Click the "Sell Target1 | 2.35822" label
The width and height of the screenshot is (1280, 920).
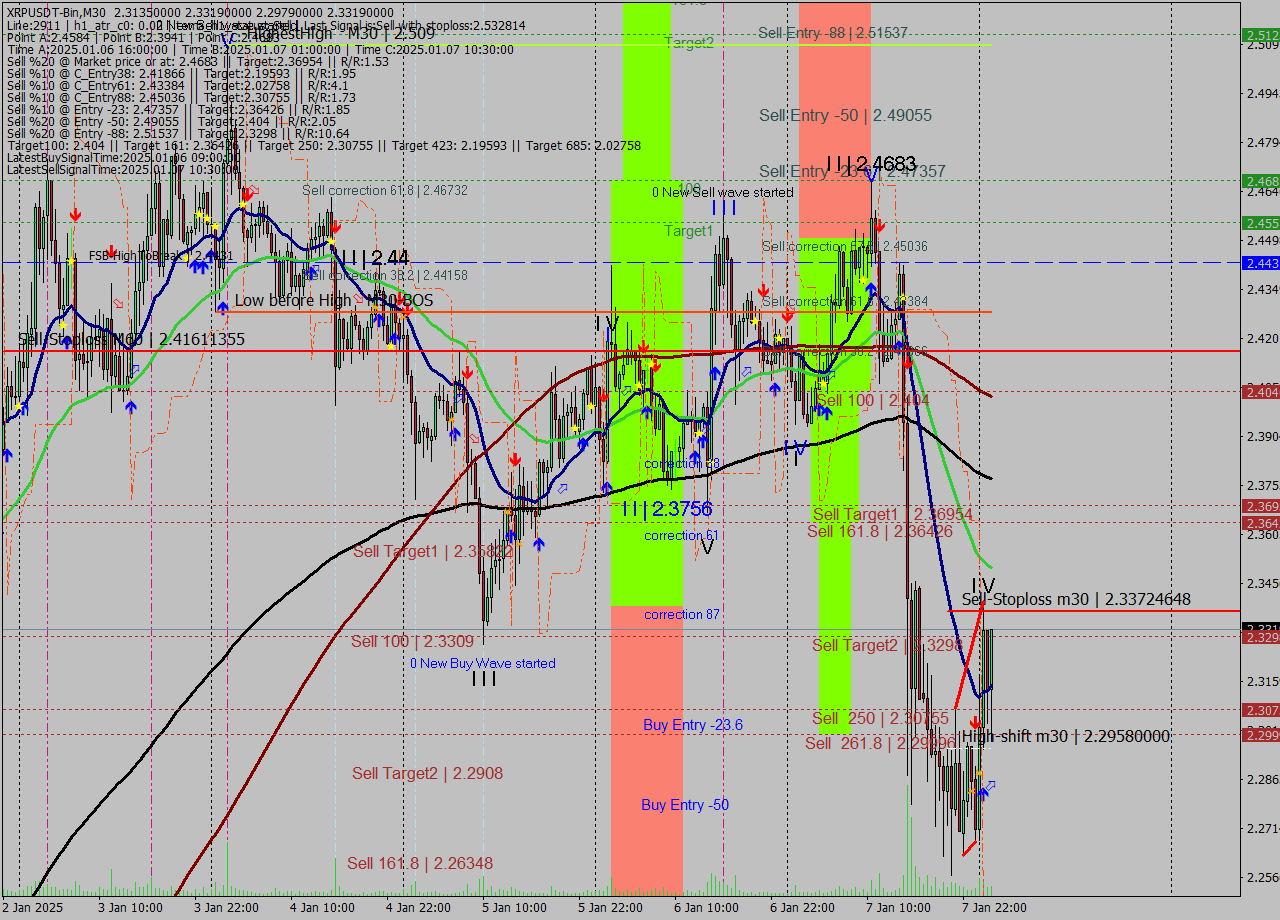click(x=433, y=551)
